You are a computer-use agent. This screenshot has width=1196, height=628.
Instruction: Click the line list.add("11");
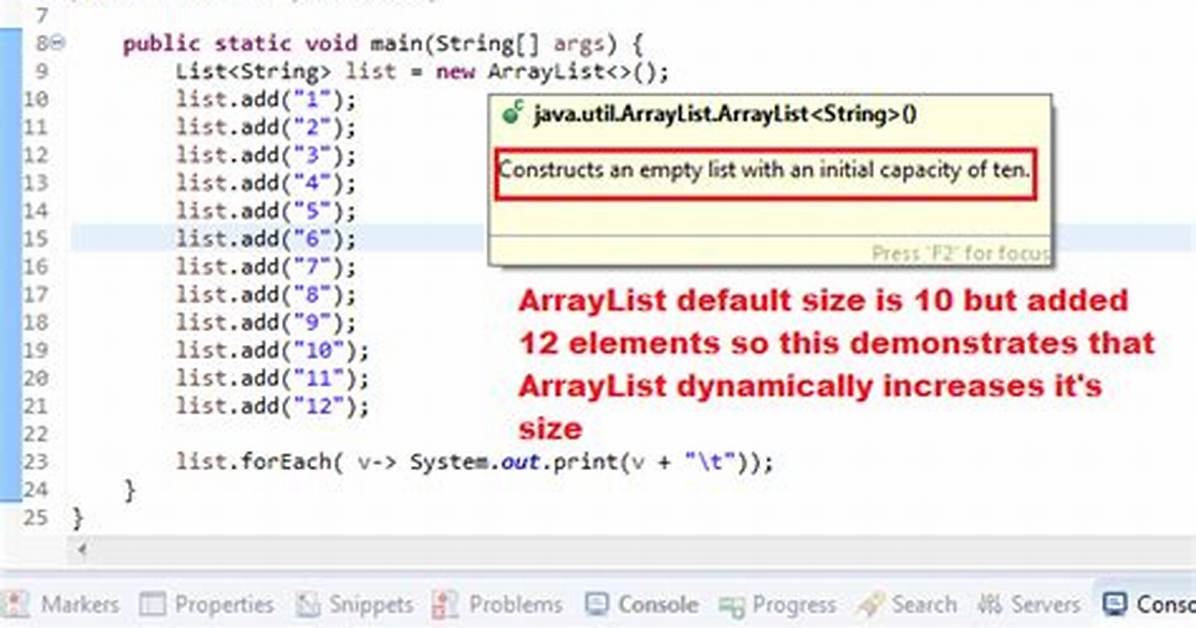pyautogui.click(x=272, y=378)
